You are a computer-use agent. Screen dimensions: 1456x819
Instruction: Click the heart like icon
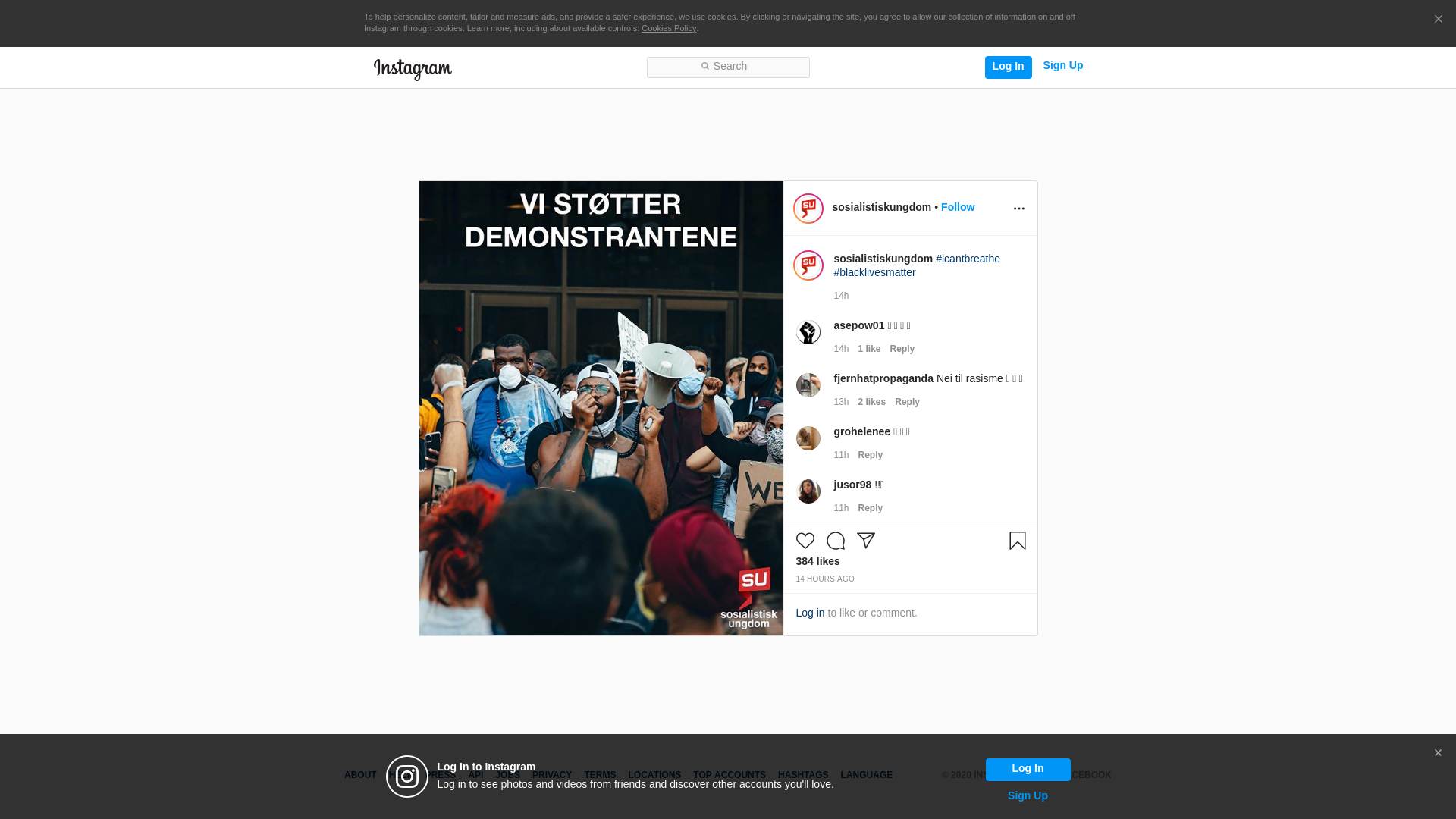coord(805,541)
